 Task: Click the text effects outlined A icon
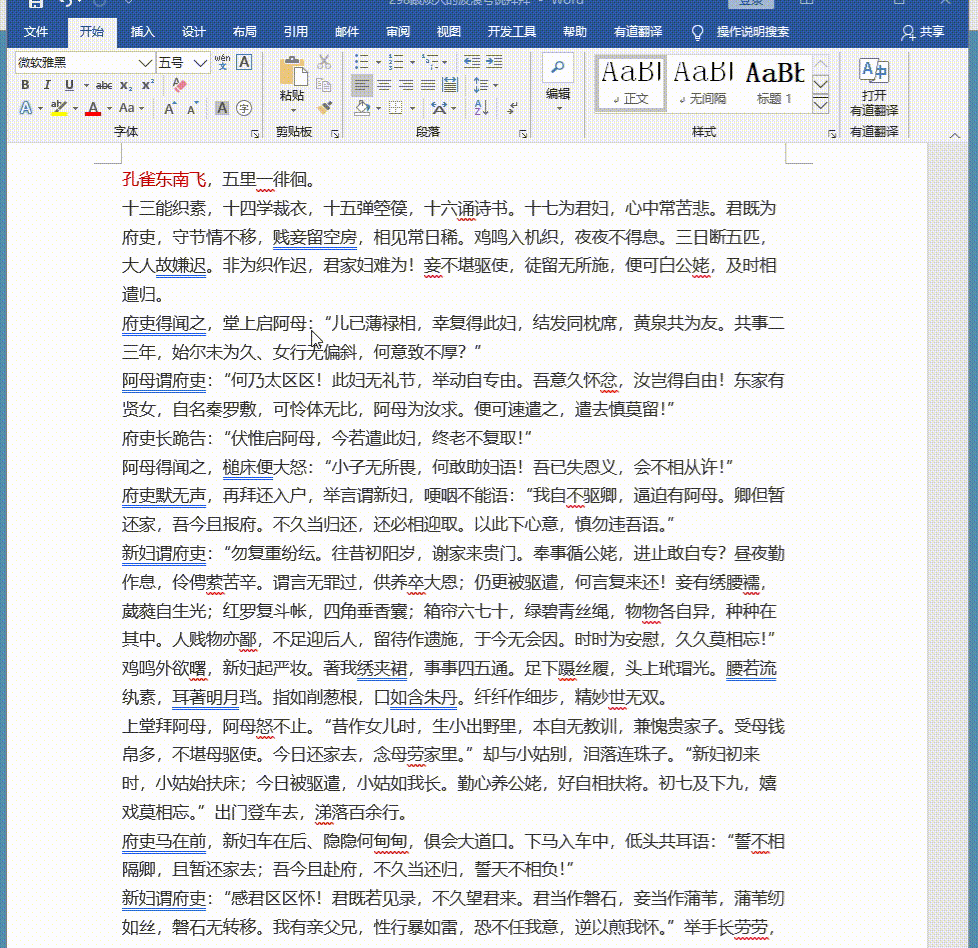pos(26,109)
